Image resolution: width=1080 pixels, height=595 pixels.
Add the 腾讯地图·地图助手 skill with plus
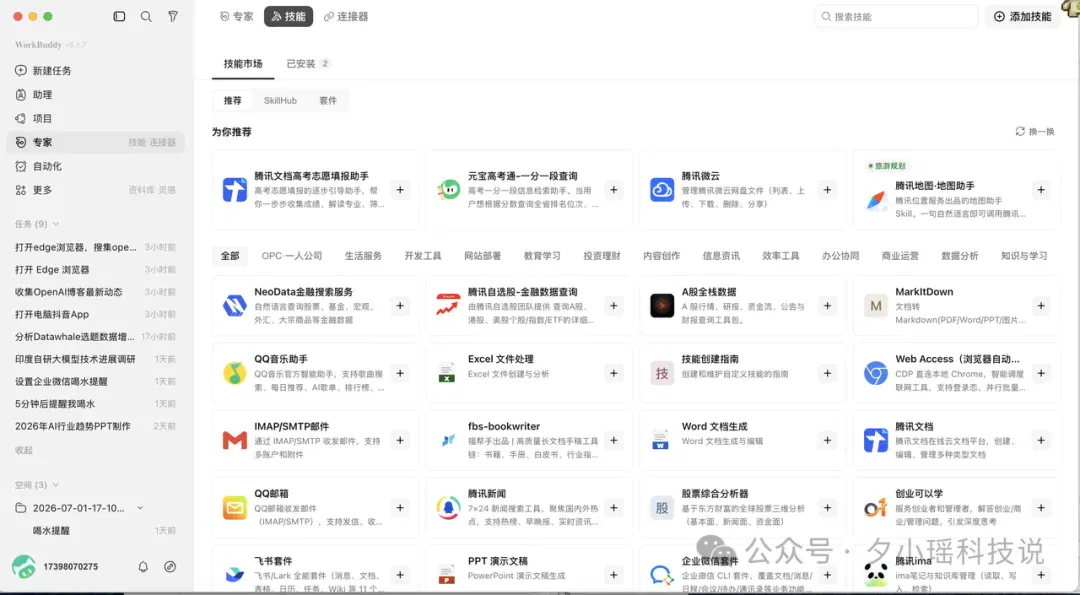(x=1041, y=189)
